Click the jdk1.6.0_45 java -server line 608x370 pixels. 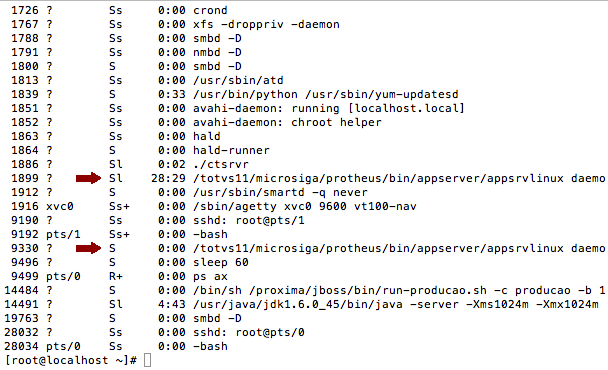[x=301, y=304]
